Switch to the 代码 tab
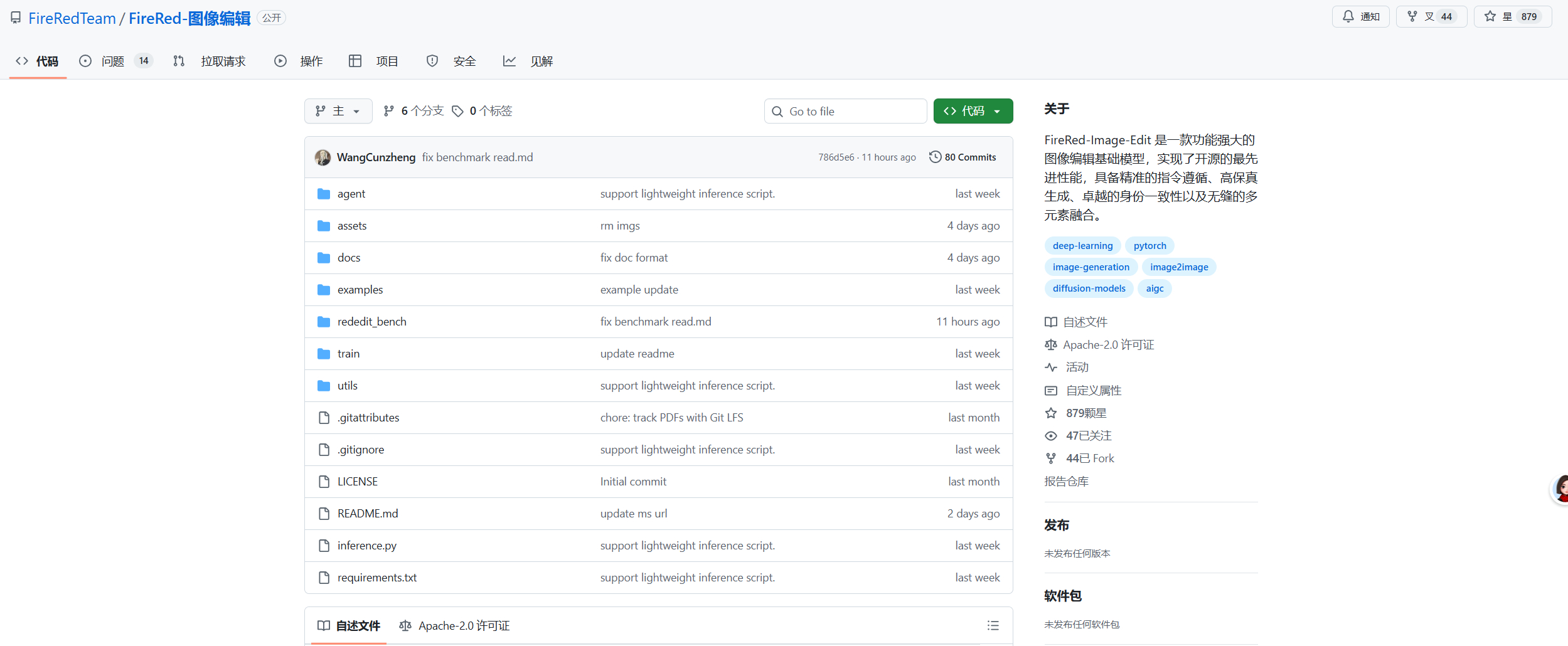The height and width of the screenshot is (646, 1568). (38, 61)
